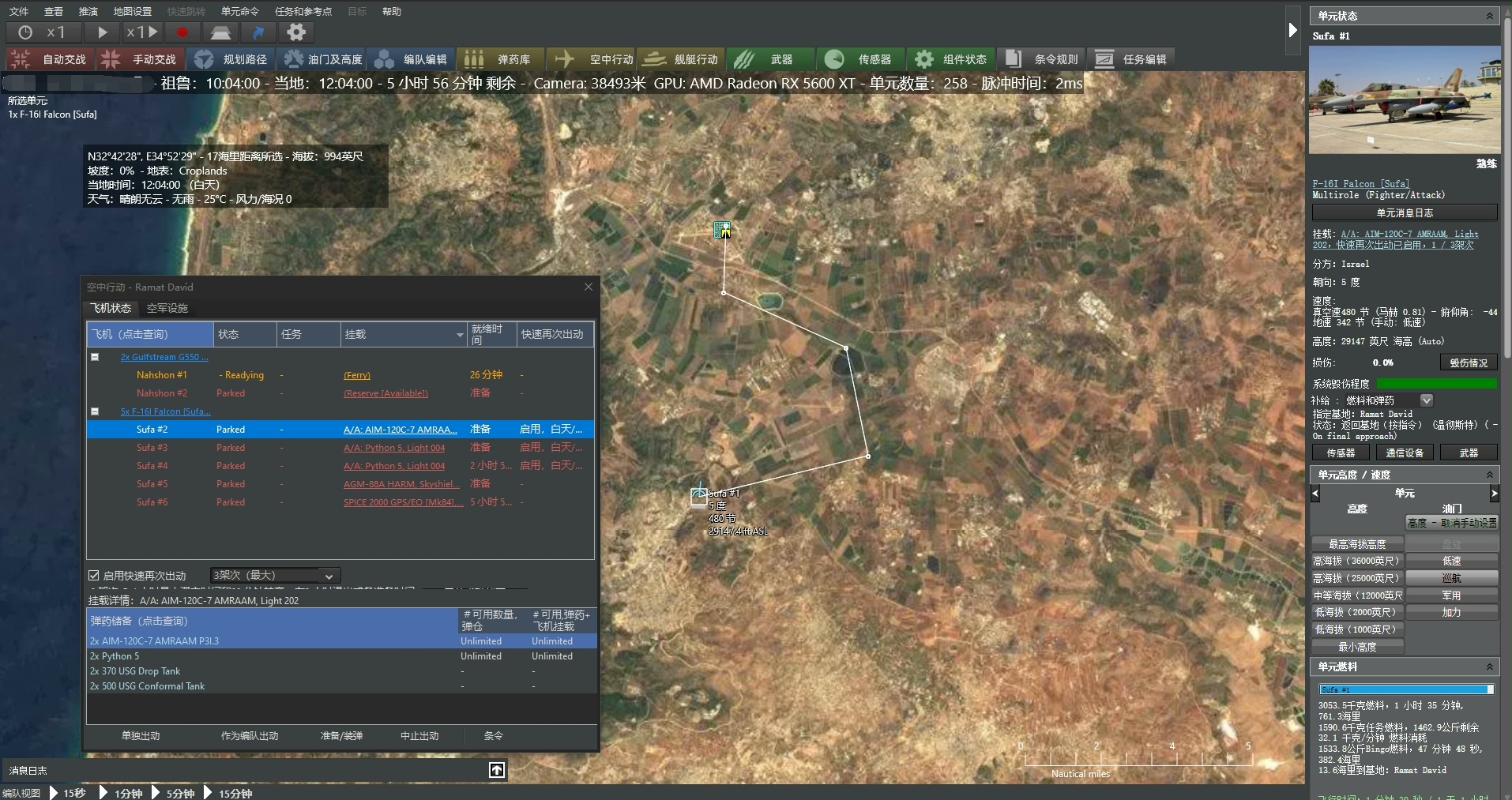The height and width of the screenshot is (800, 1512).
Task: Collapse the 2x Gulfstream G550 group
Action: 95,357
